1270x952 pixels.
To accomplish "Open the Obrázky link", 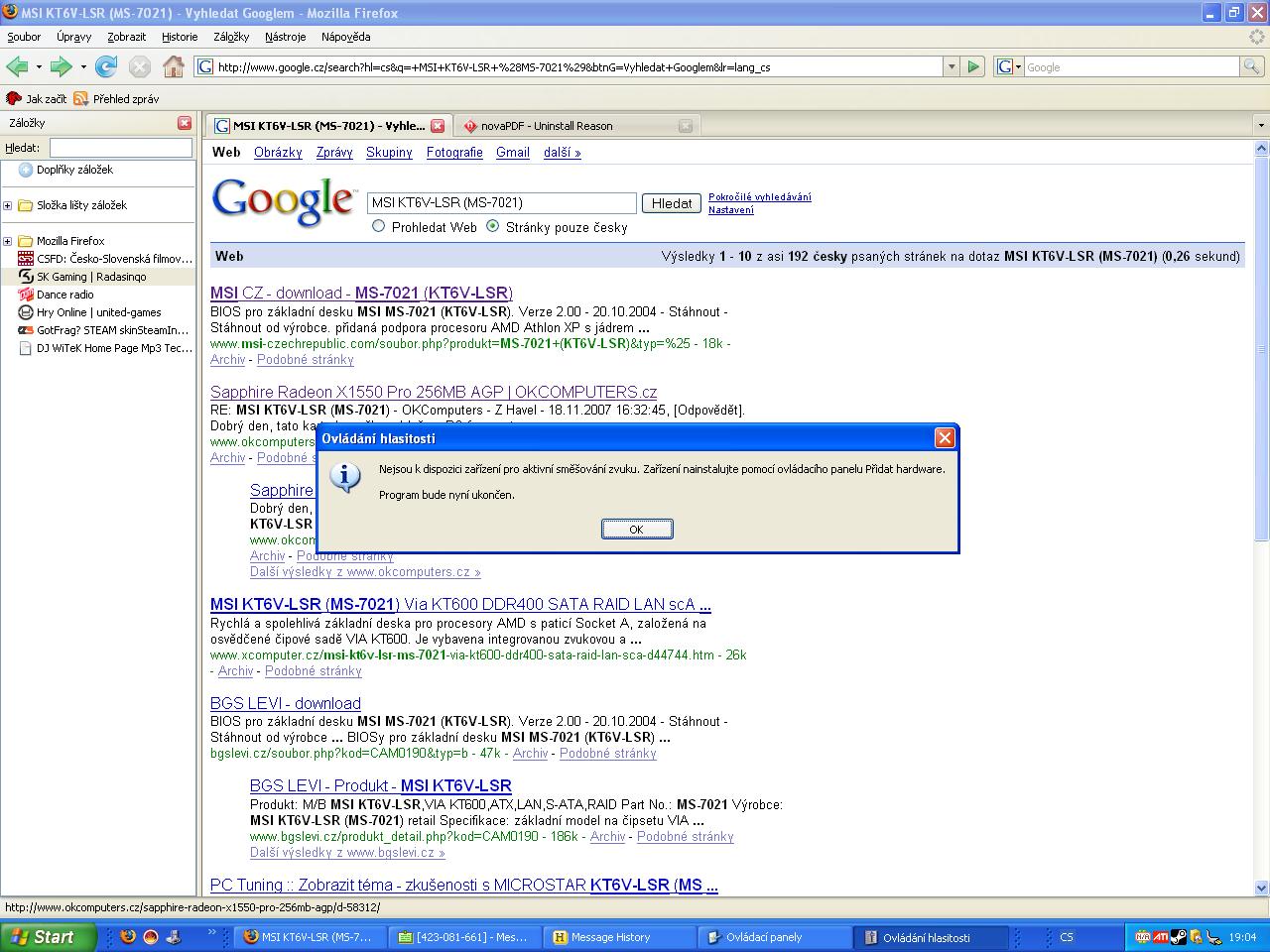I will coord(278,153).
